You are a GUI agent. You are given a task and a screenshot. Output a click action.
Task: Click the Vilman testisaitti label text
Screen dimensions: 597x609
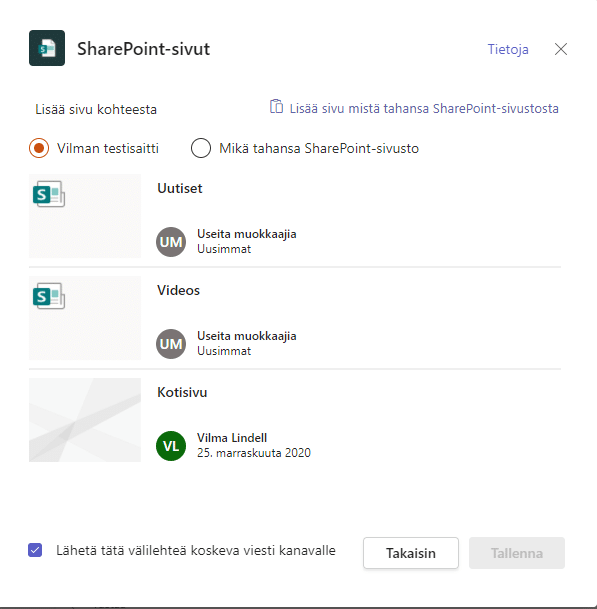click(108, 148)
